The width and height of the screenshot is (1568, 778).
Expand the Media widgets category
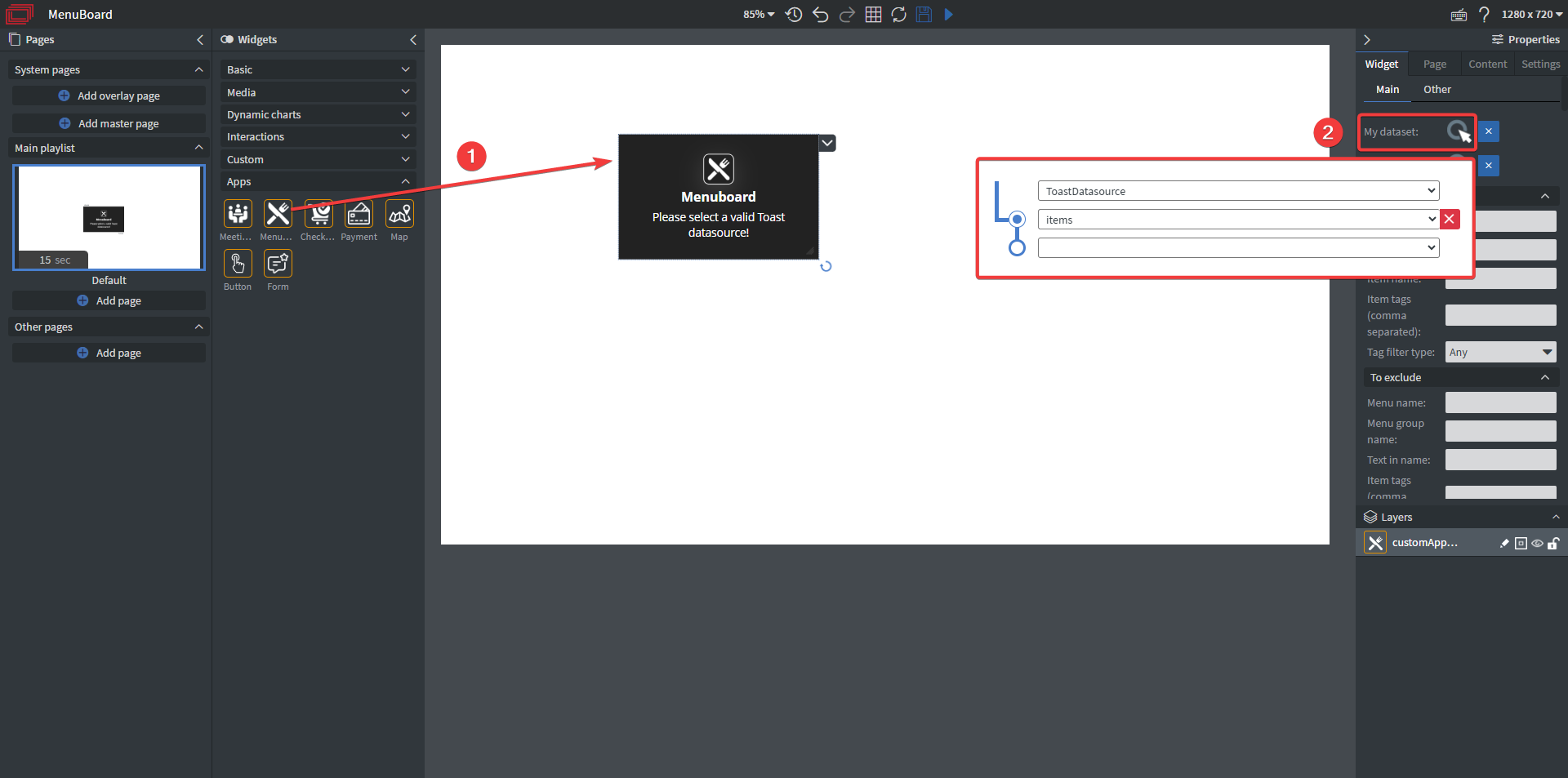coord(318,92)
